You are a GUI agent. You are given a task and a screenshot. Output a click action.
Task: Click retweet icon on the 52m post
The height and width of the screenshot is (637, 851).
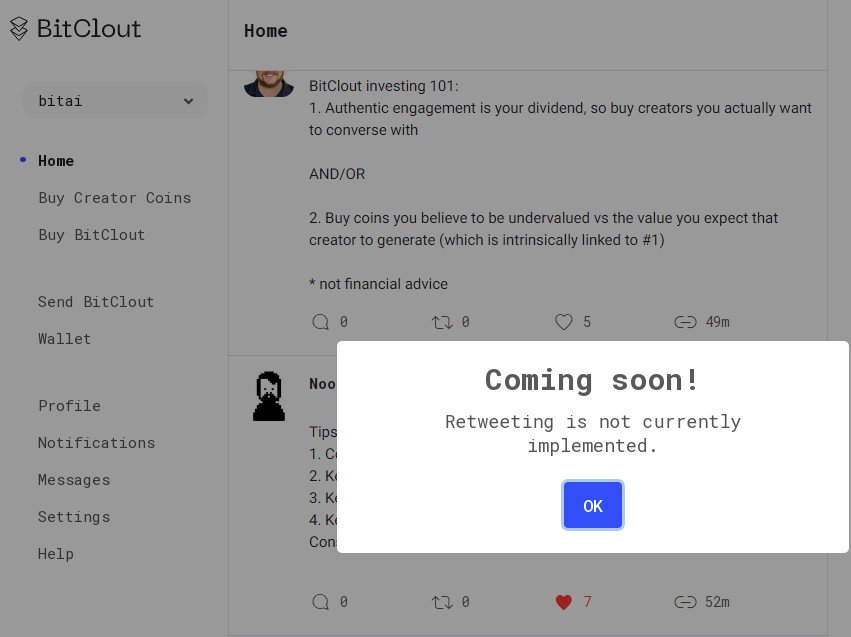(442, 602)
